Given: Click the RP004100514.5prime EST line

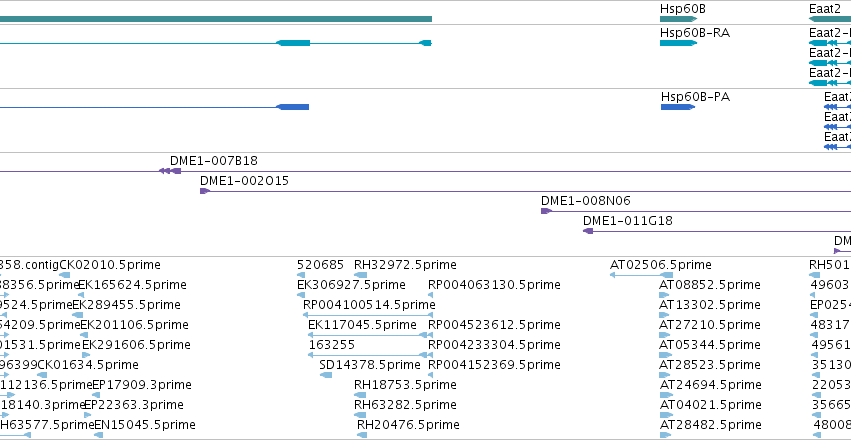Looking at the screenshot, I should [x=368, y=315].
